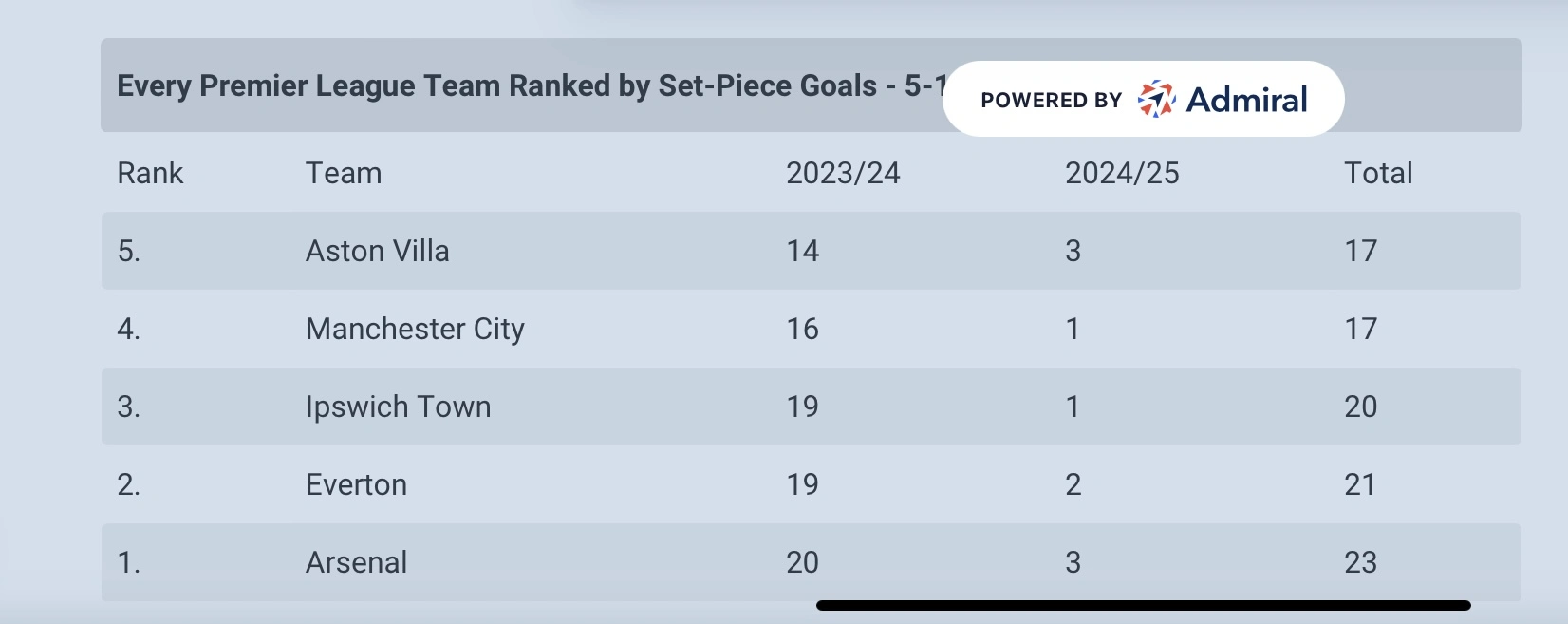Image resolution: width=1568 pixels, height=624 pixels.
Task: Tap the black home indicator bar
Action: coord(1143,605)
